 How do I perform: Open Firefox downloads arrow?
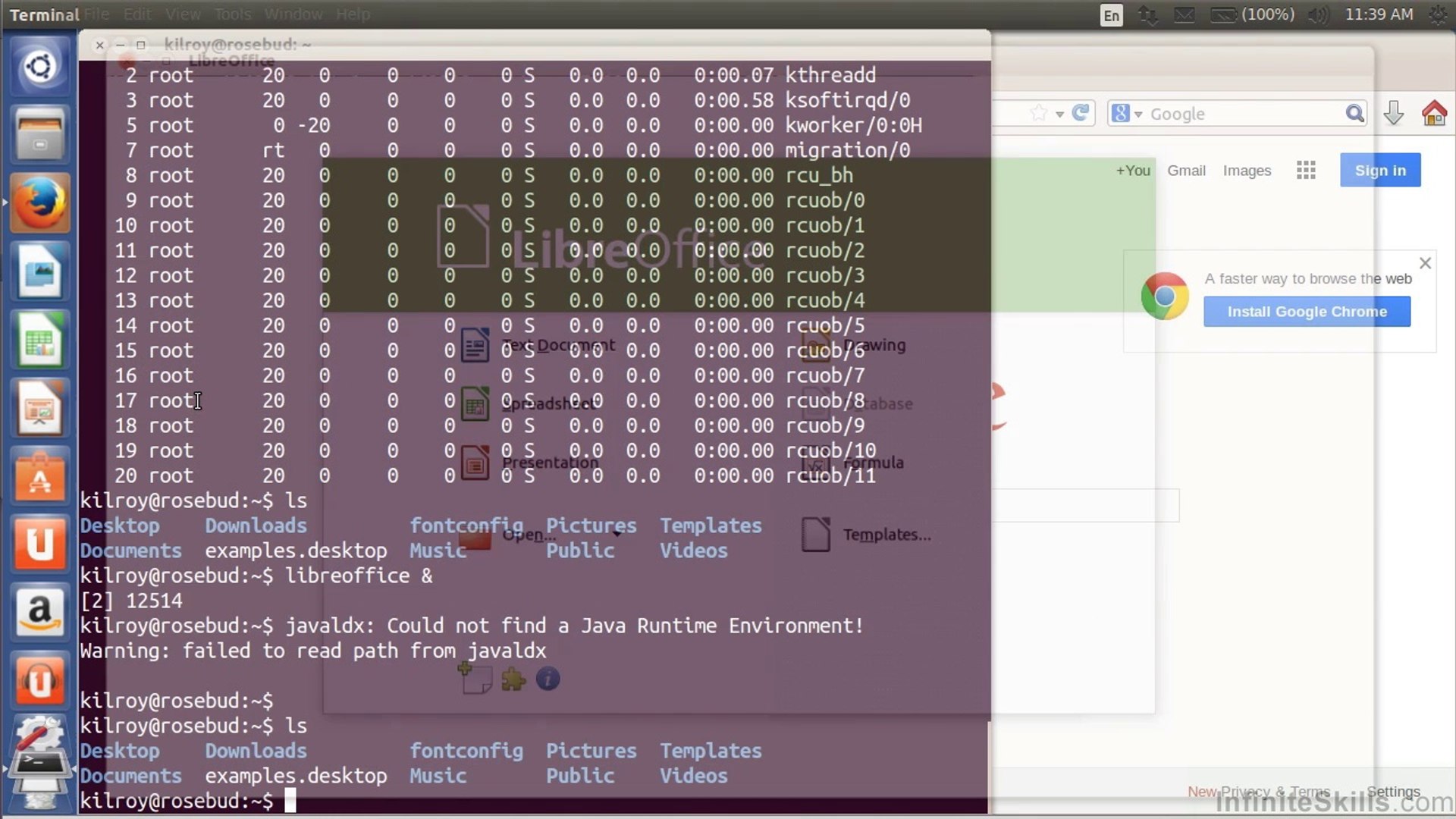[1394, 114]
